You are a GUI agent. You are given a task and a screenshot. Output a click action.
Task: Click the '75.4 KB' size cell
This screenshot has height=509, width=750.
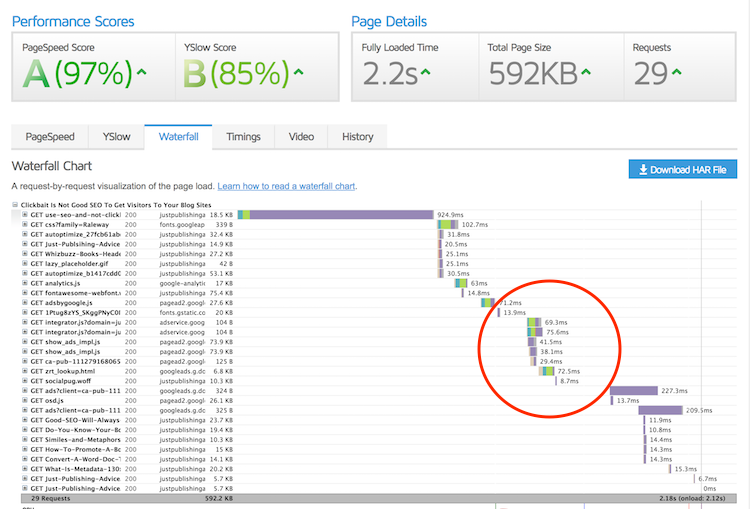click(221, 293)
